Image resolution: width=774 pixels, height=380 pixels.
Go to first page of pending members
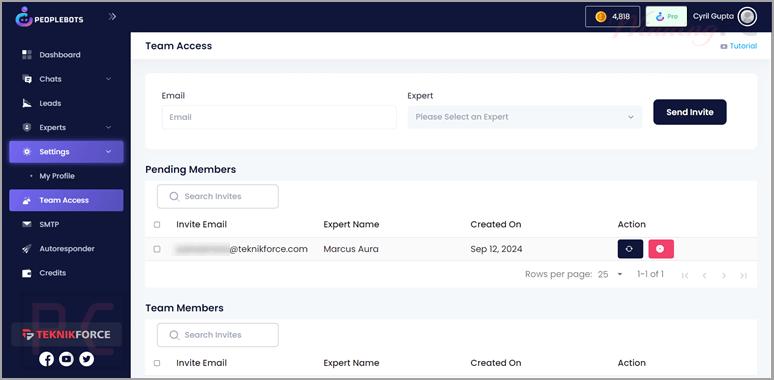[x=685, y=275]
